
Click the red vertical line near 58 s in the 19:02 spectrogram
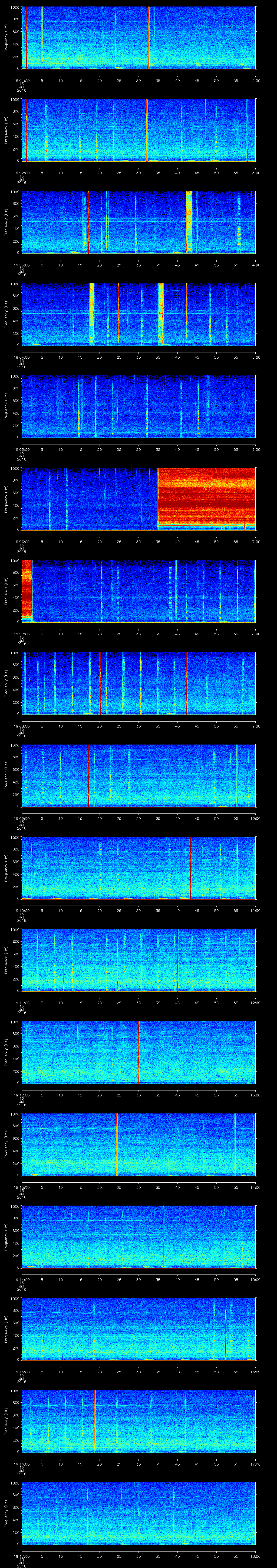coord(247,130)
